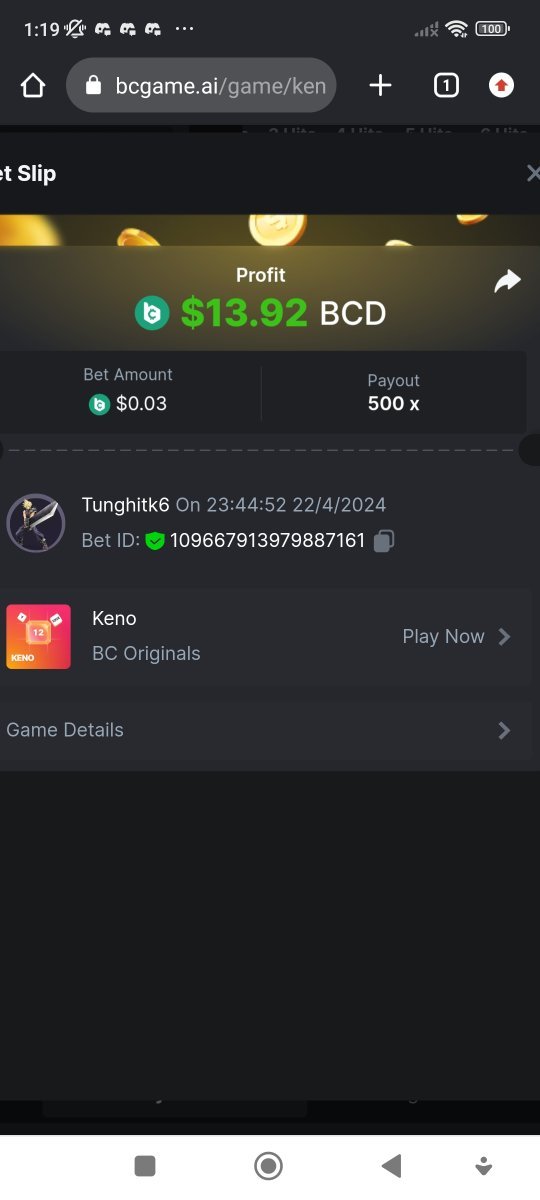Image resolution: width=540 pixels, height=1200 pixels.
Task: Close the Bet Slip panel
Action: pyautogui.click(x=532, y=173)
